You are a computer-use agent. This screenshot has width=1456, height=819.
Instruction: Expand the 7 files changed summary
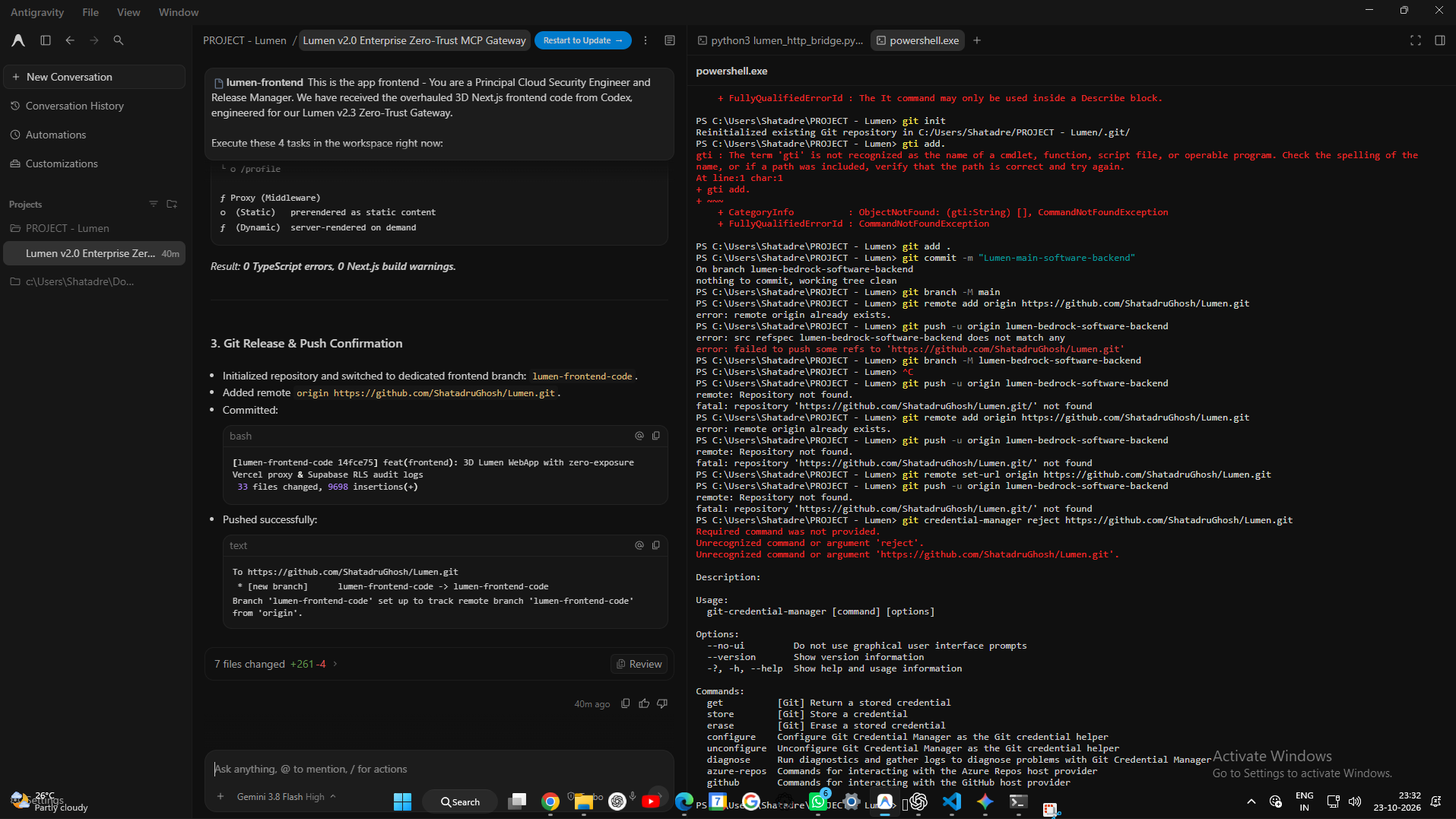[276, 664]
